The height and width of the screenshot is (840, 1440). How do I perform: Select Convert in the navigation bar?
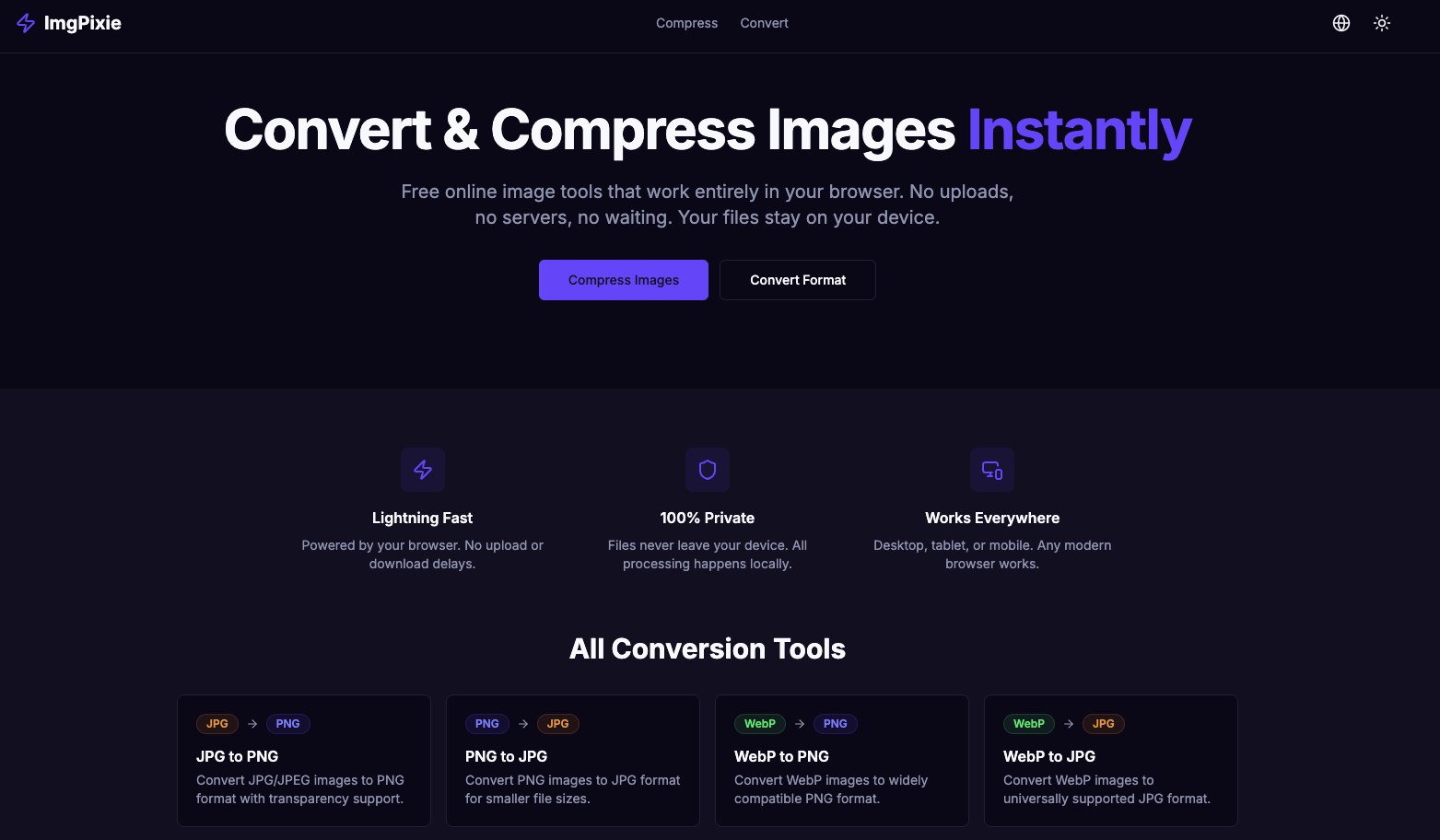pyautogui.click(x=764, y=22)
